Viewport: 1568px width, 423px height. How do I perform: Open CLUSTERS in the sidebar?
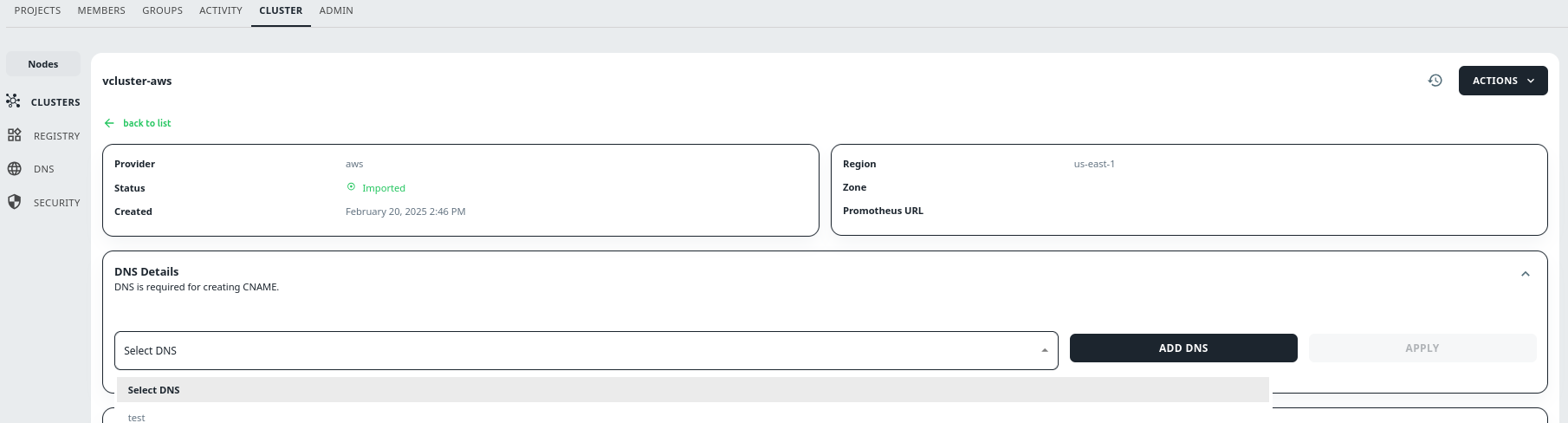click(x=55, y=102)
